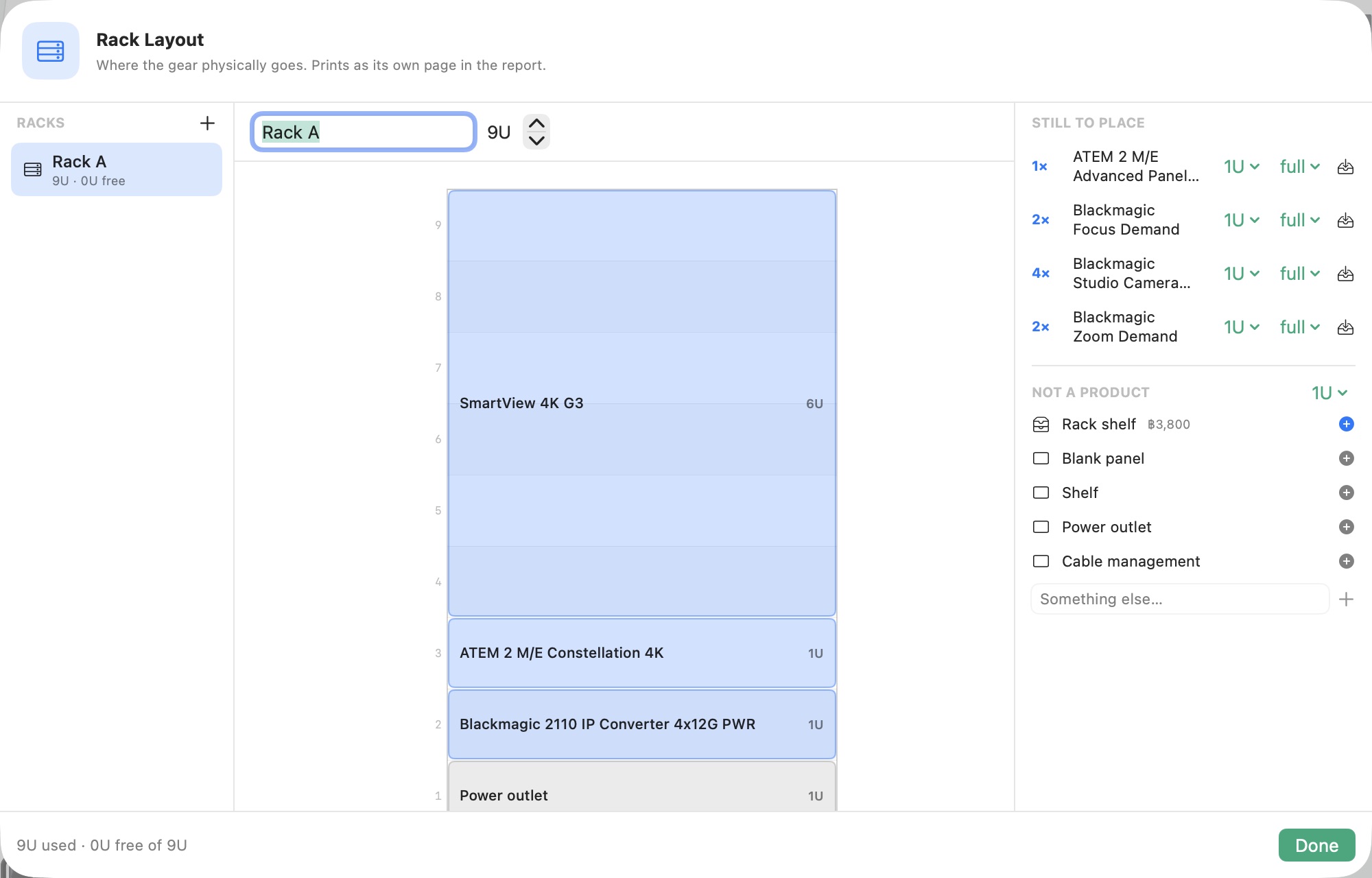
Task: Add a Power outlet to rack
Action: 1346,527
